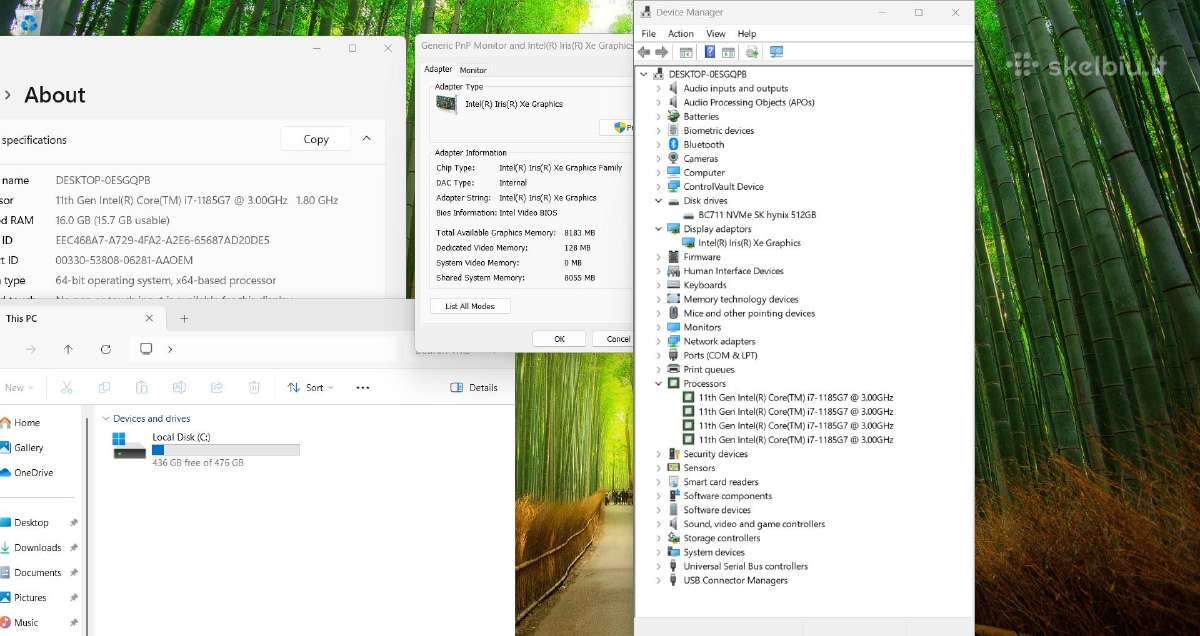1200x636 pixels.
Task: Expand the Audio inputs and outputs node
Action: (x=658, y=88)
